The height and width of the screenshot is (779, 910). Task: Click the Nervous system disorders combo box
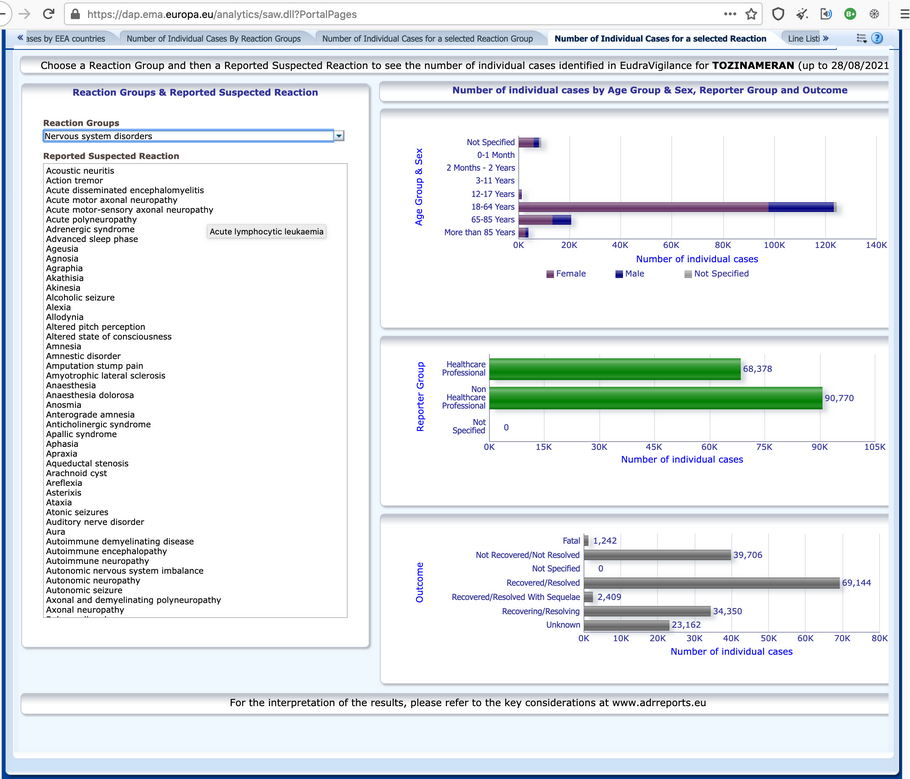point(189,136)
